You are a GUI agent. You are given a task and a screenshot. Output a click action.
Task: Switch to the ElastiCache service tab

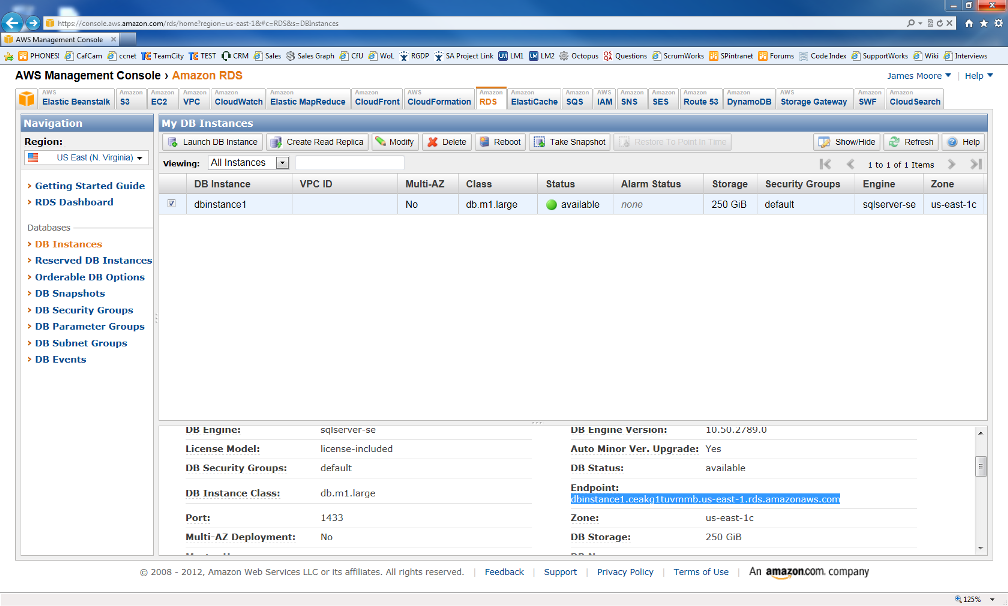[x=534, y=99]
